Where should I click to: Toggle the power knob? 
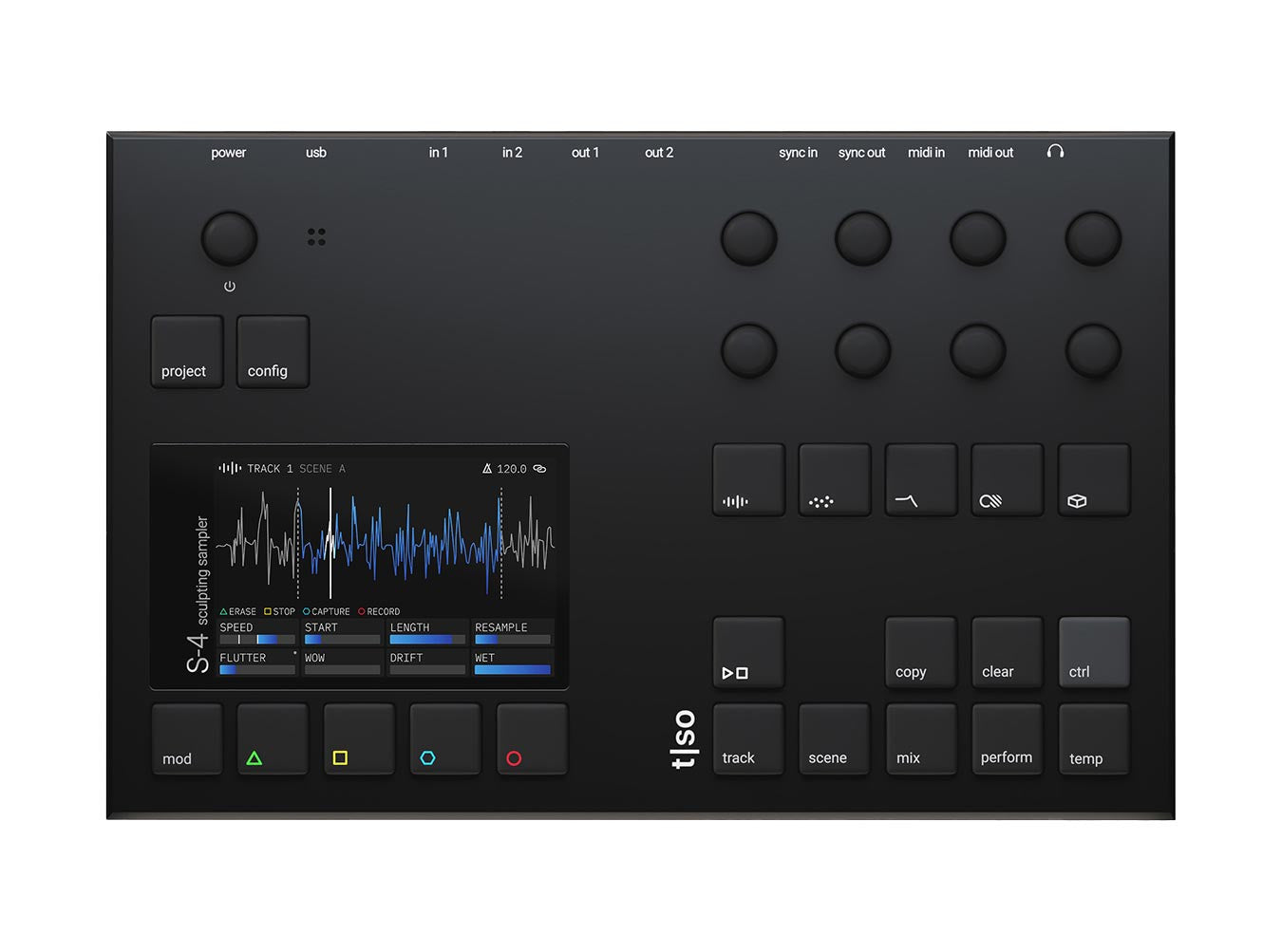point(229,238)
